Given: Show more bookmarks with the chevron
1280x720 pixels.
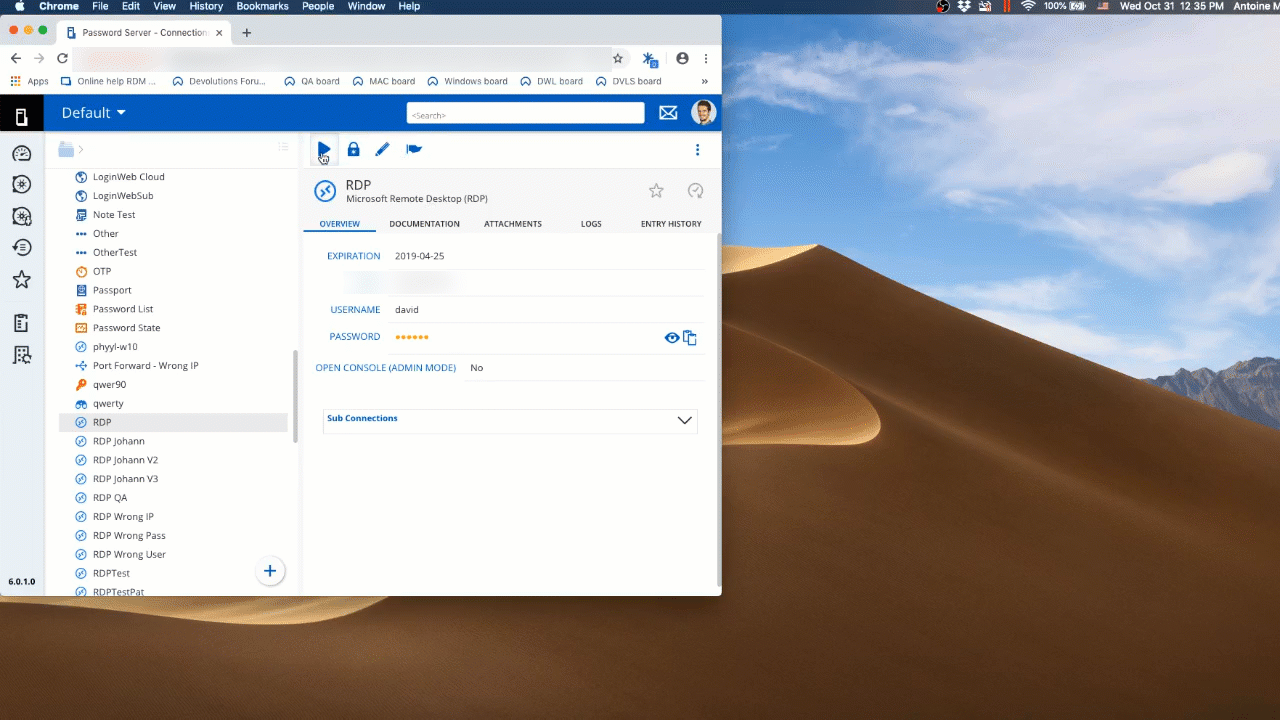Looking at the screenshot, I should tap(705, 82).
